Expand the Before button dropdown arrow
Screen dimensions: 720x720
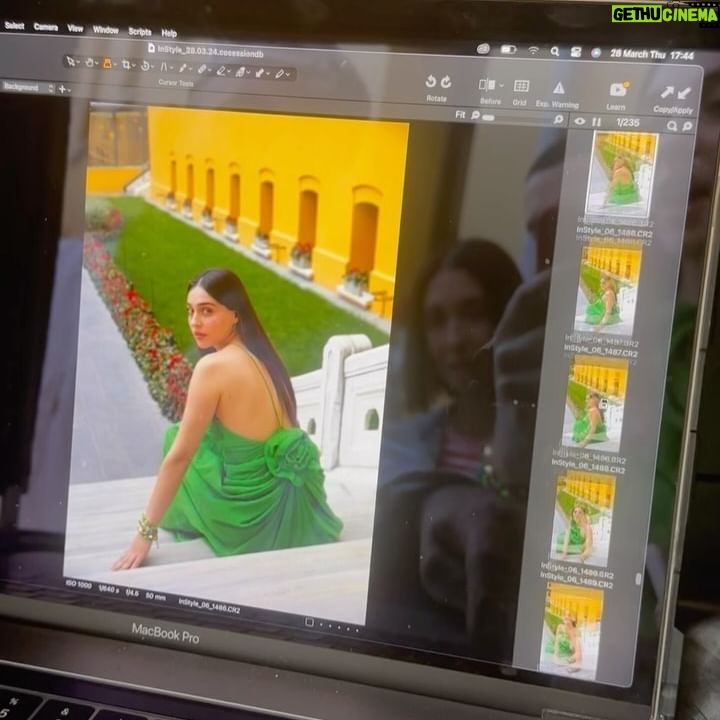tap(501, 85)
